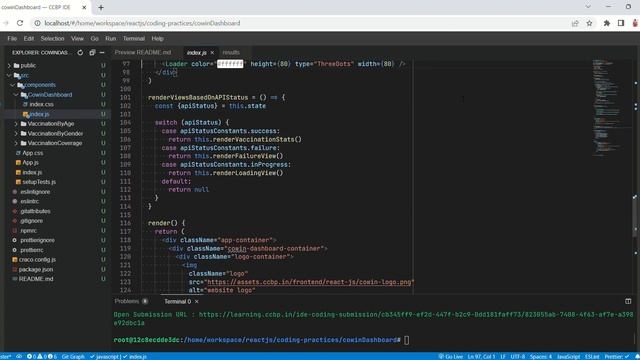Open the Terminal menu

pos(134,38)
